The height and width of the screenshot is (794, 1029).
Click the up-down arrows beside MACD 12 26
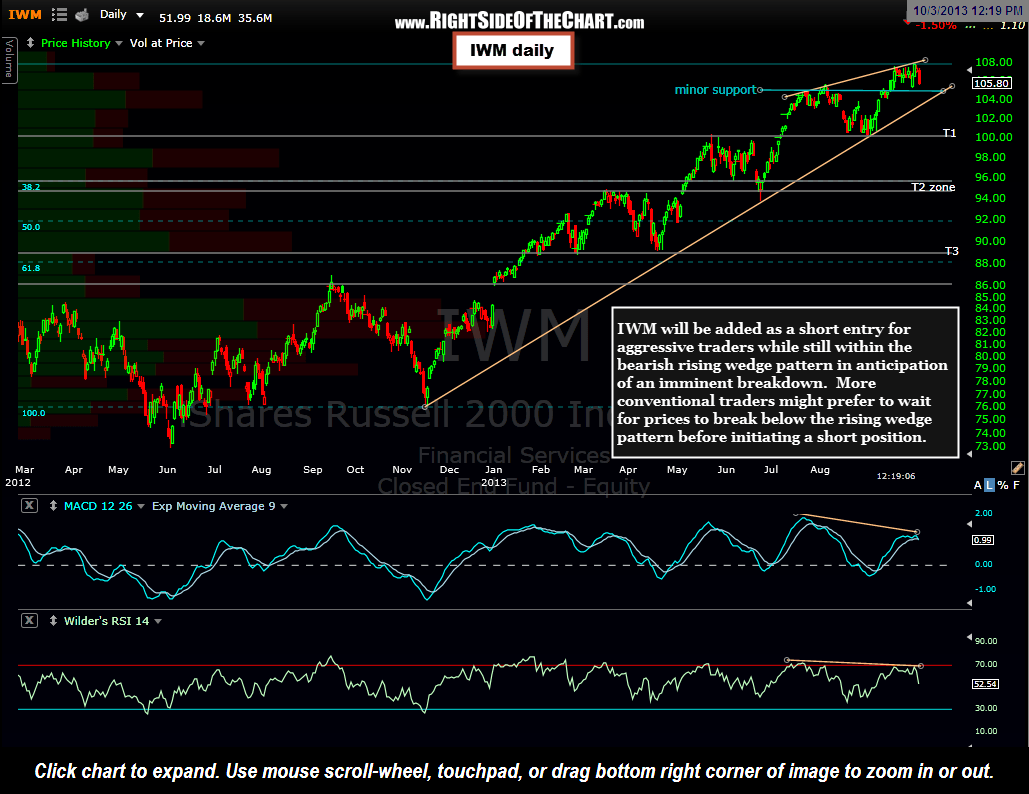pos(53,506)
